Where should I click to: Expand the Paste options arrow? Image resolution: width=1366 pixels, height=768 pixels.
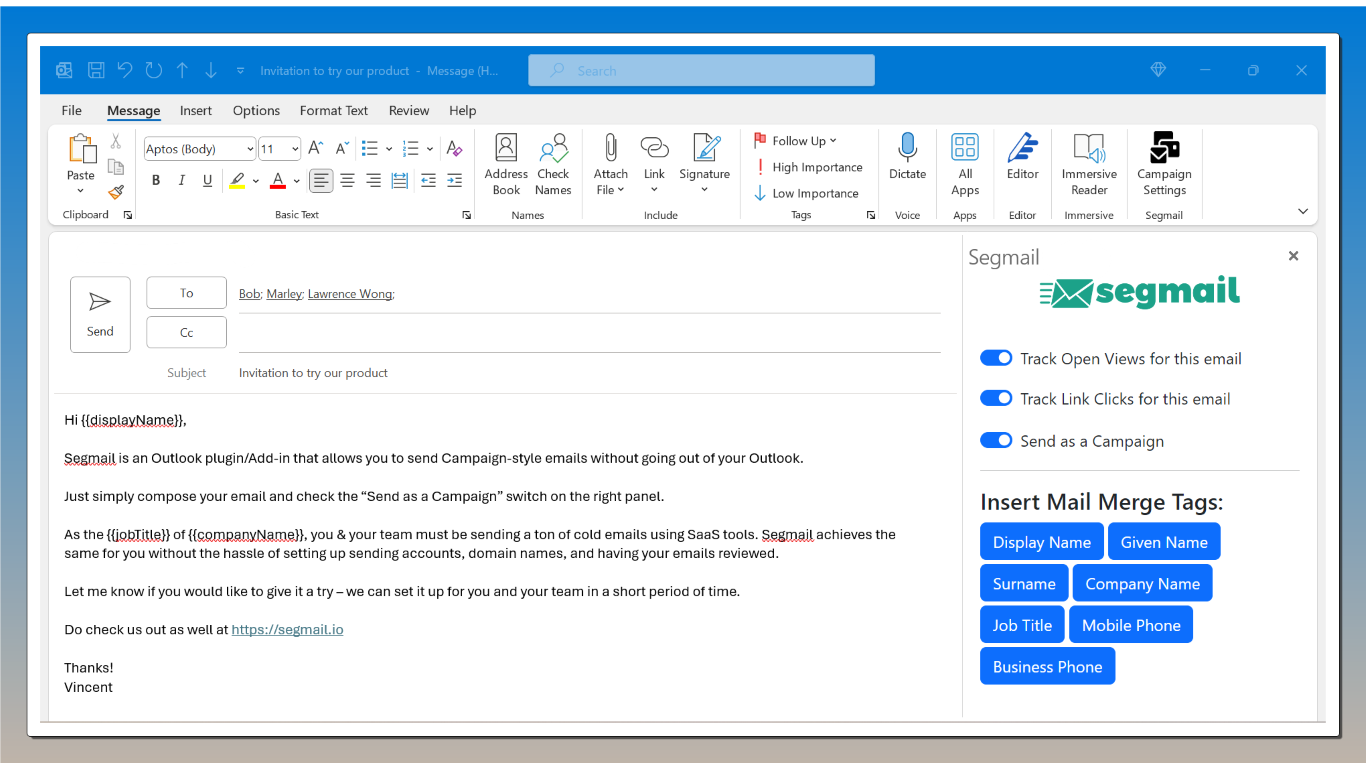81,190
